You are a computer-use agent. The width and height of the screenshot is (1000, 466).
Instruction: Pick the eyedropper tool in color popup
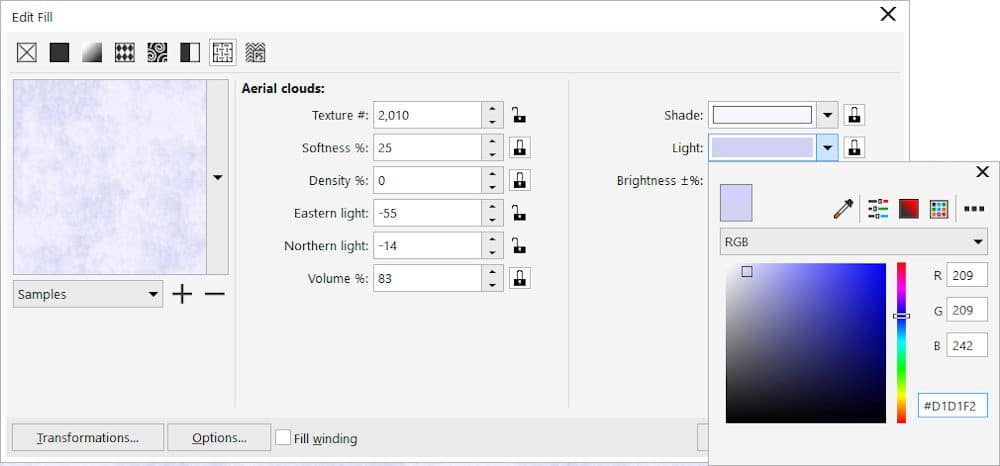coord(845,209)
